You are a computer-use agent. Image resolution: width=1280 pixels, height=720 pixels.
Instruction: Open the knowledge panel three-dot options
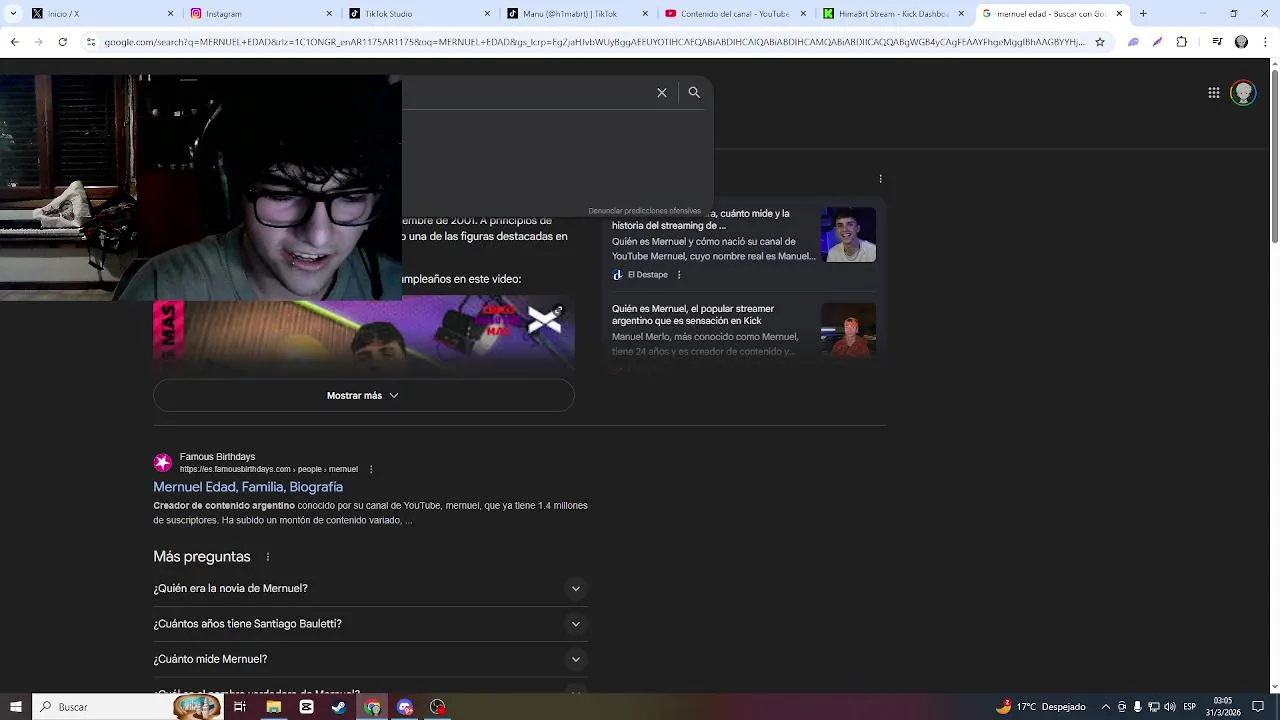click(880, 179)
